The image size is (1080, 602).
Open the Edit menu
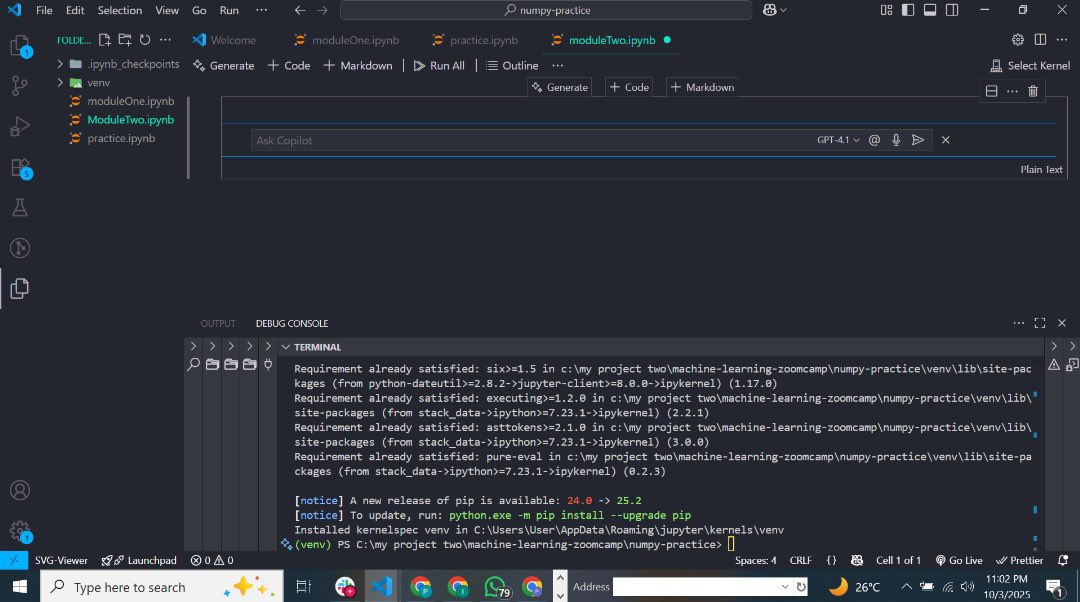pos(74,10)
